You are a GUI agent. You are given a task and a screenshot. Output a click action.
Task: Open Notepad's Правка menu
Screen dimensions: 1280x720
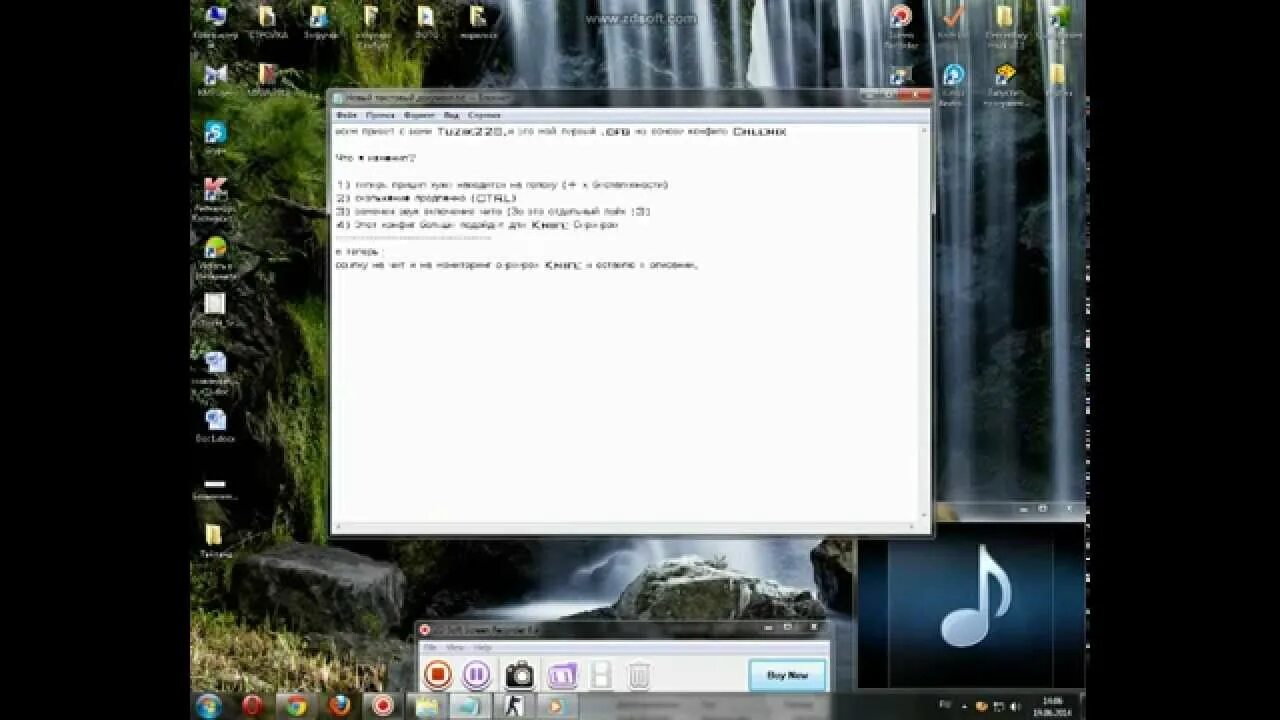[x=379, y=115]
